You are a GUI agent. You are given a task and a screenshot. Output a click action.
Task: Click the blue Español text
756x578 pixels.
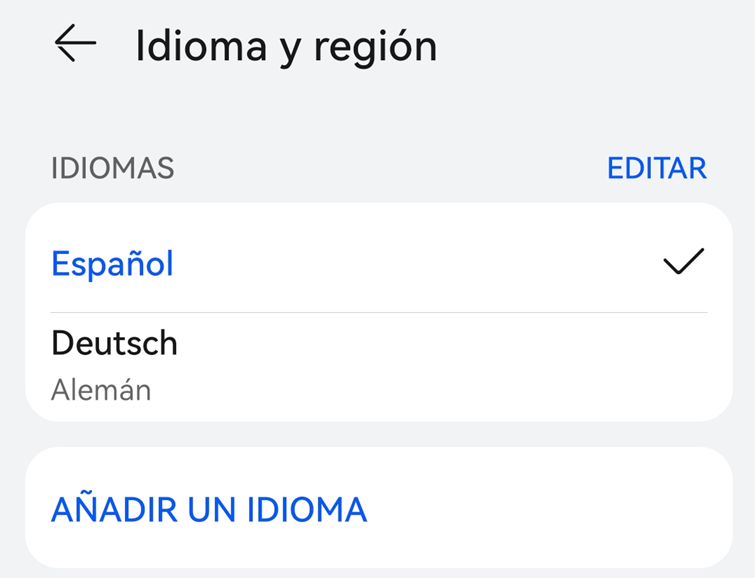pyautogui.click(x=112, y=264)
